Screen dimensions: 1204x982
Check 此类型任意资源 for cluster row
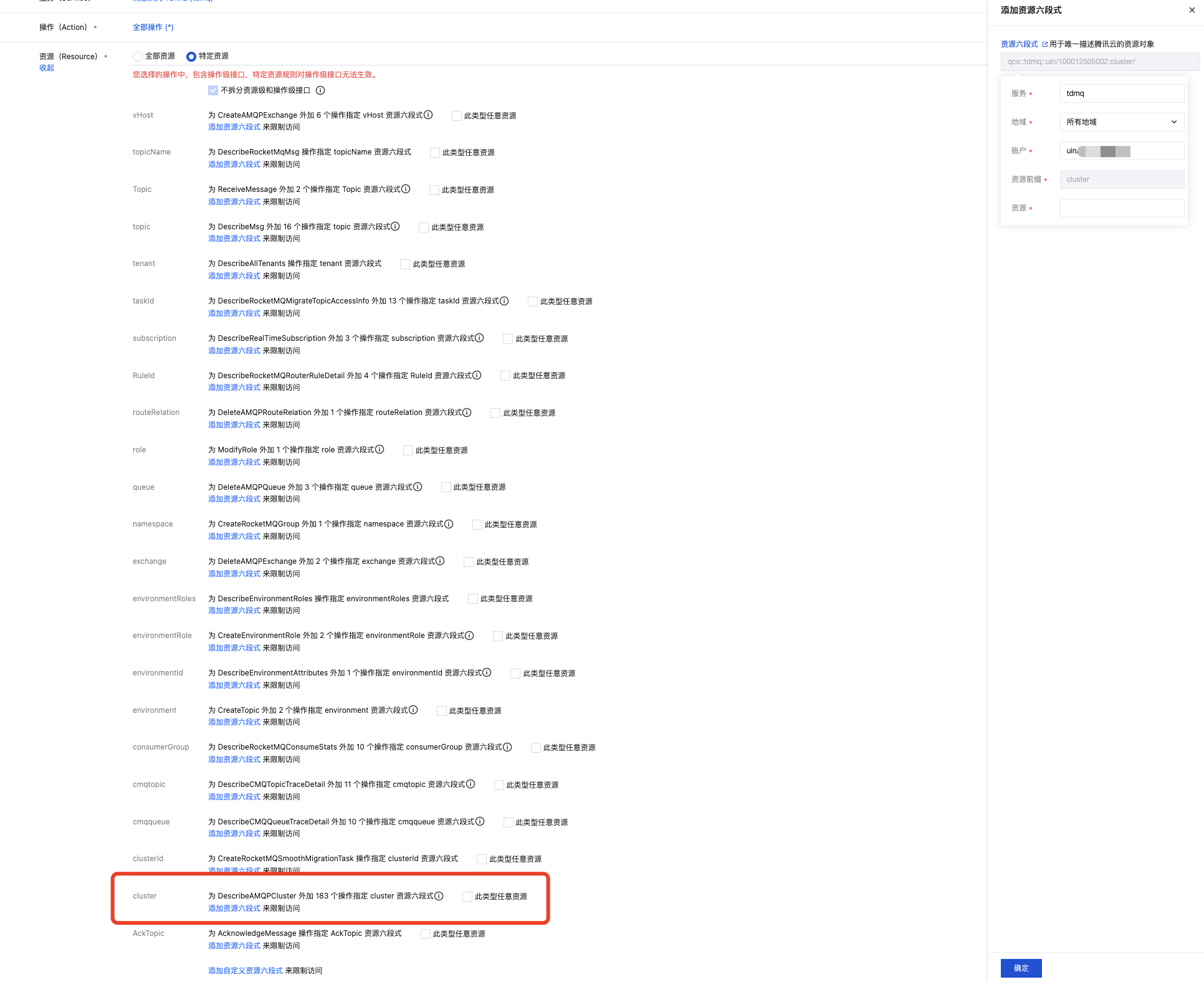(467, 897)
